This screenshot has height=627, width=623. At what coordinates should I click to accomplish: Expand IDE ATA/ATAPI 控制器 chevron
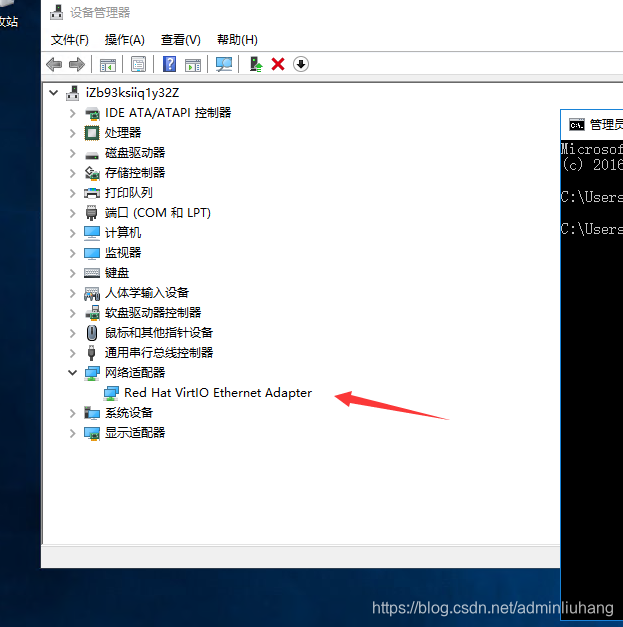point(72,113)
